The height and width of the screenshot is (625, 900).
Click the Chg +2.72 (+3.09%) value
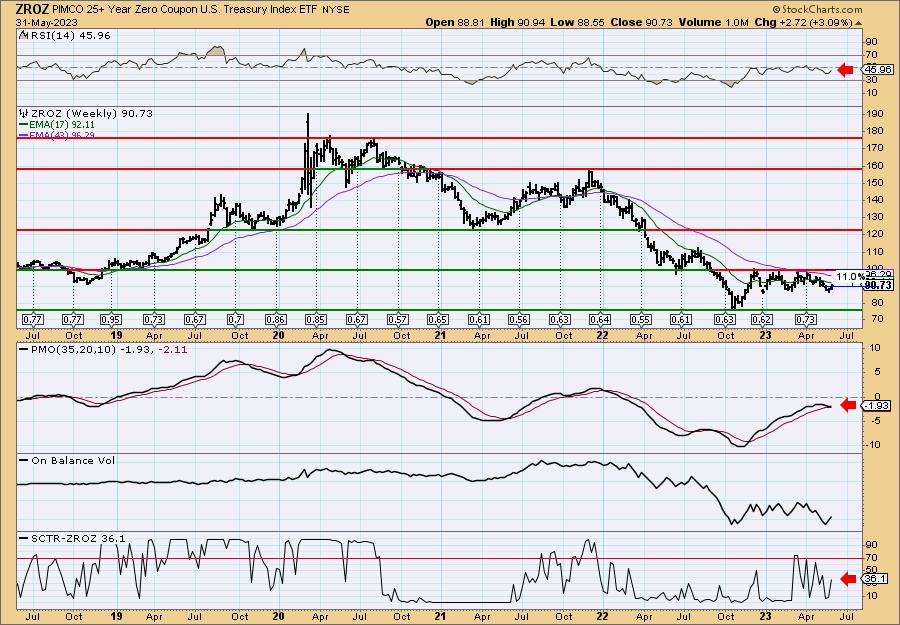click(x=803, y=22)
